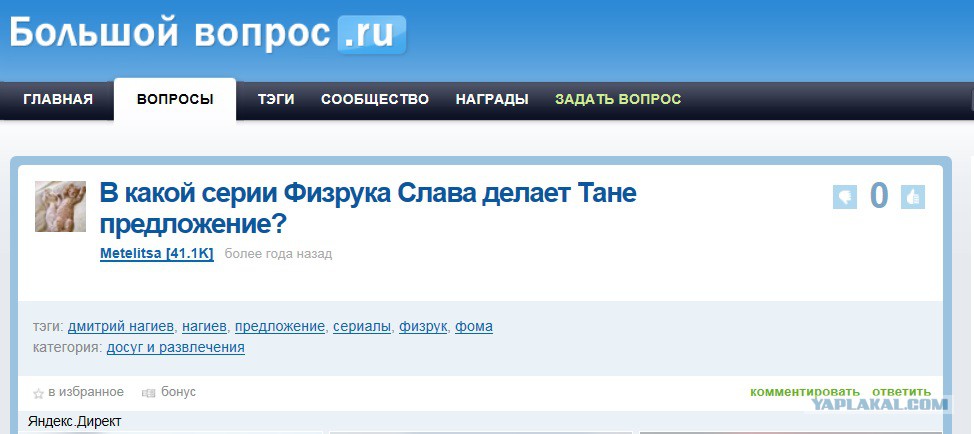The height and width of the screenshot is (434, 974).
Task: Click the vote count 0
Action: 878,195
